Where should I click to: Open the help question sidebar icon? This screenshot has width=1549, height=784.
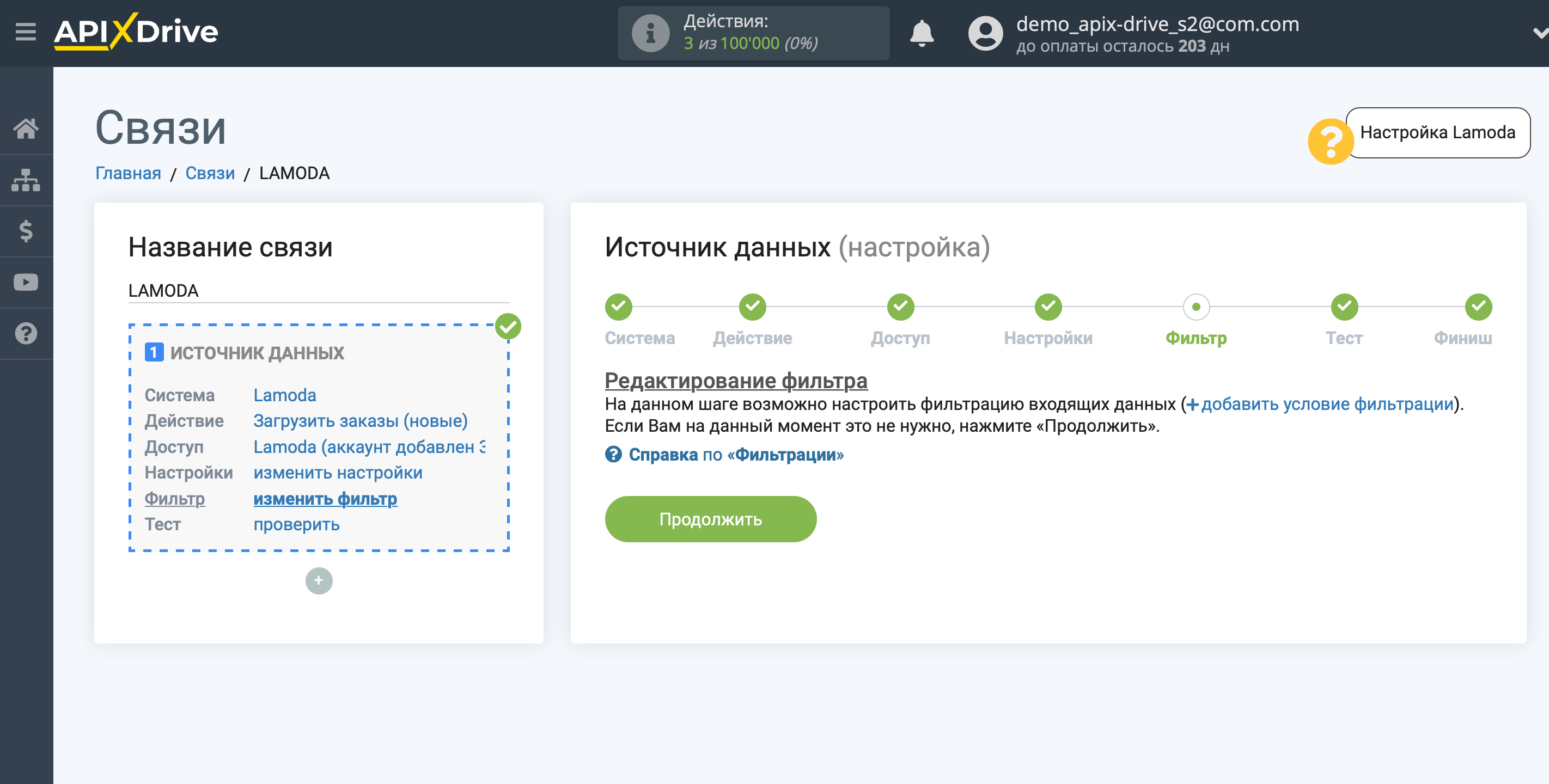[x=26, y=333]
